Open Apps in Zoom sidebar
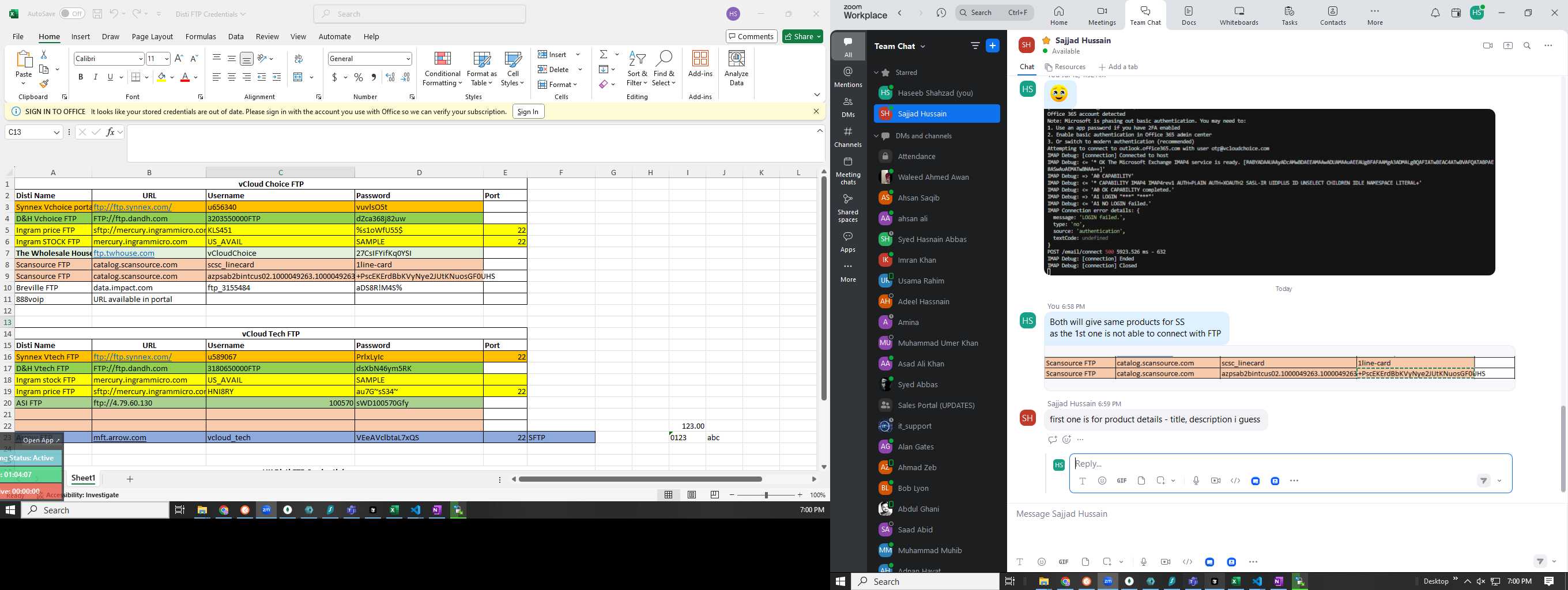This screenshot has width=1568, height=590. pyautogui.click(x=848, y=241)
